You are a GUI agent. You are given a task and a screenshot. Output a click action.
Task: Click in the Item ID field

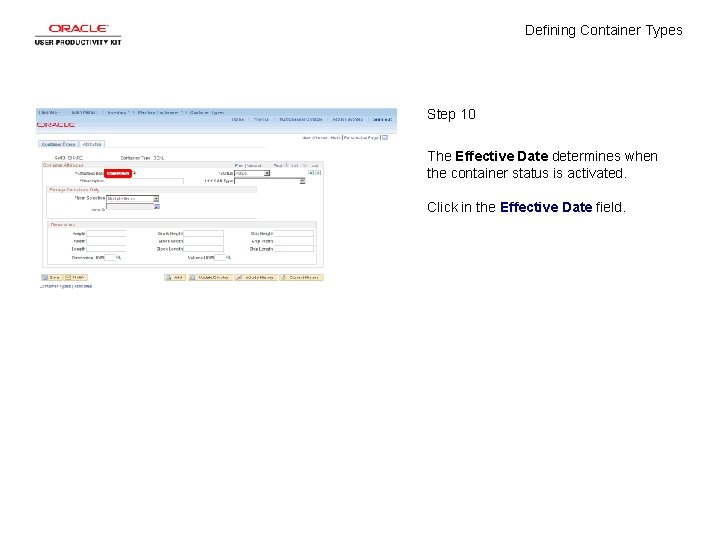pyautogui.click(x=130, y=207)
